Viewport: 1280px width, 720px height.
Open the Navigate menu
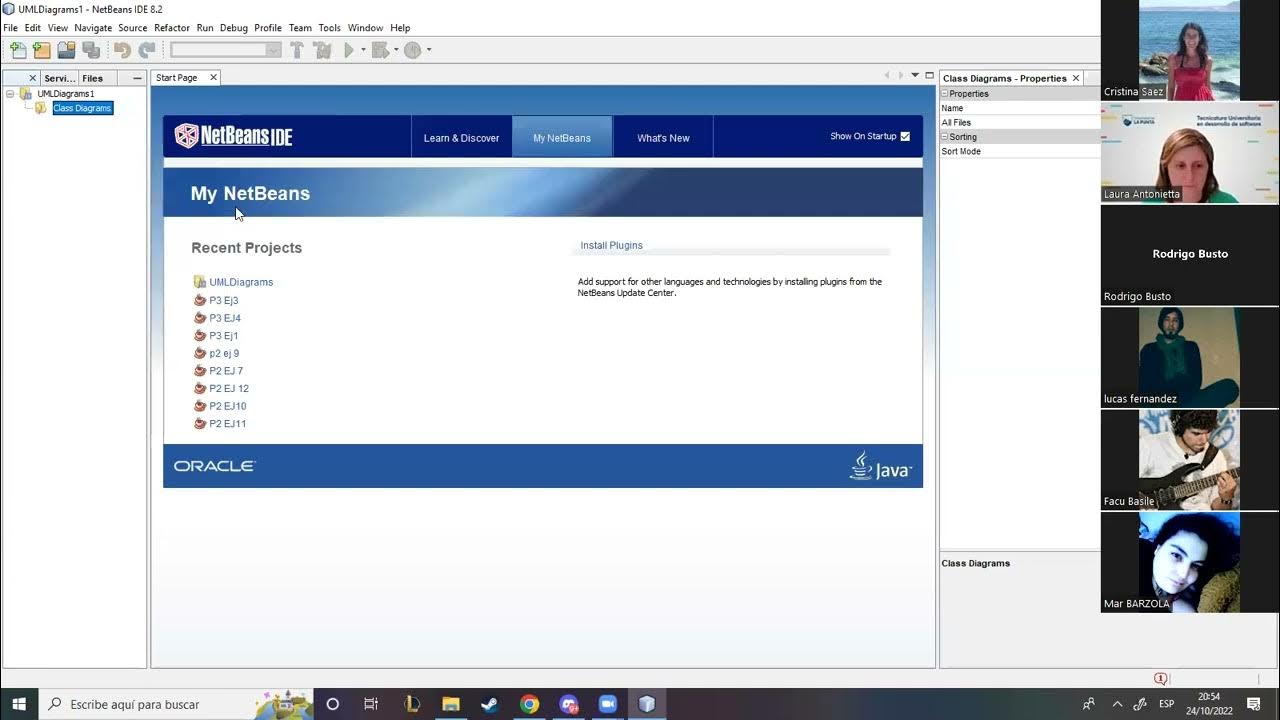(93, 28)
